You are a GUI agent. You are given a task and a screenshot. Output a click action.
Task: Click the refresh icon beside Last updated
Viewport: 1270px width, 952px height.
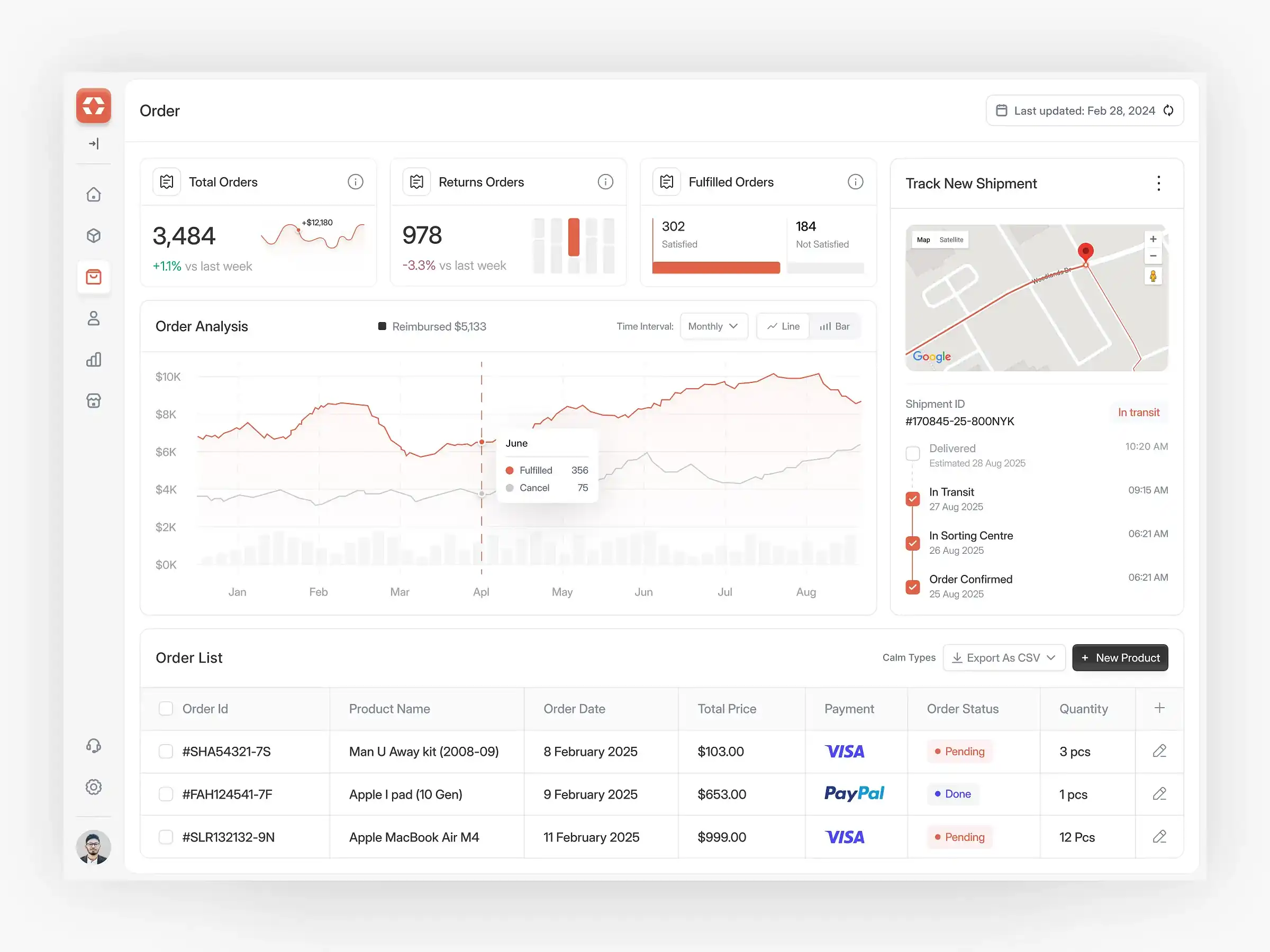pyautogui.click(x=1168, y=110)
